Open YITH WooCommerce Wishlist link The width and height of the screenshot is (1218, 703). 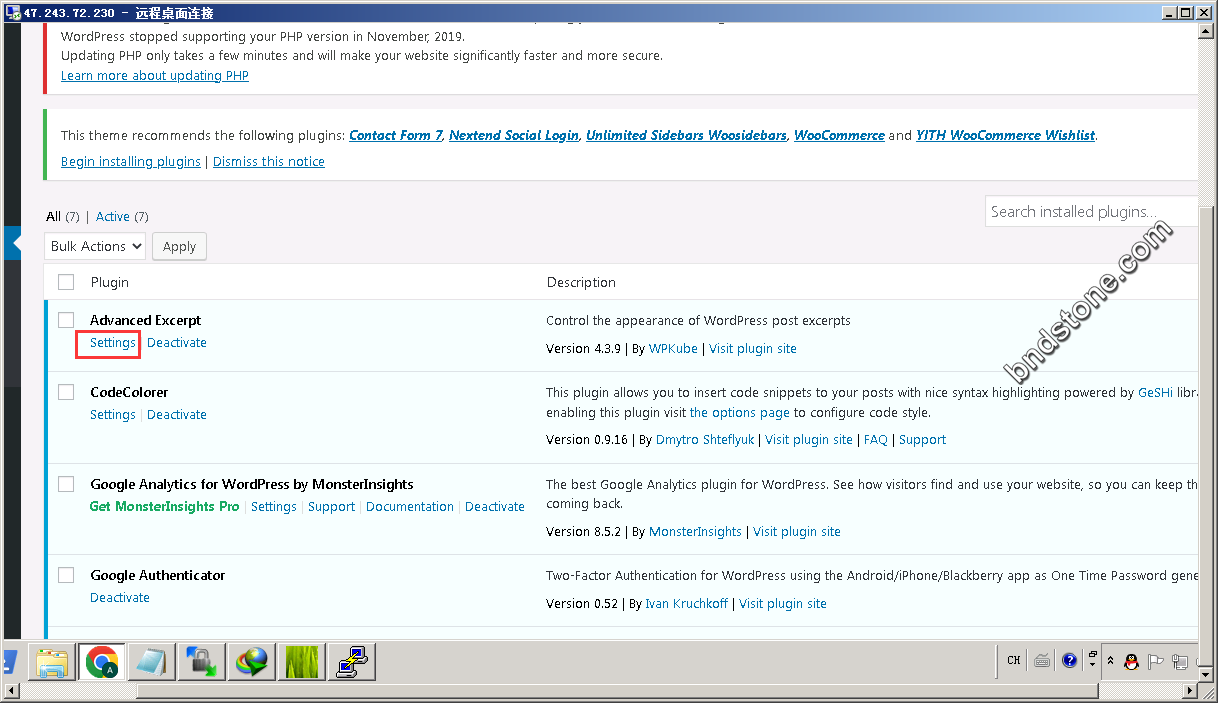(x=1006, y=135)
